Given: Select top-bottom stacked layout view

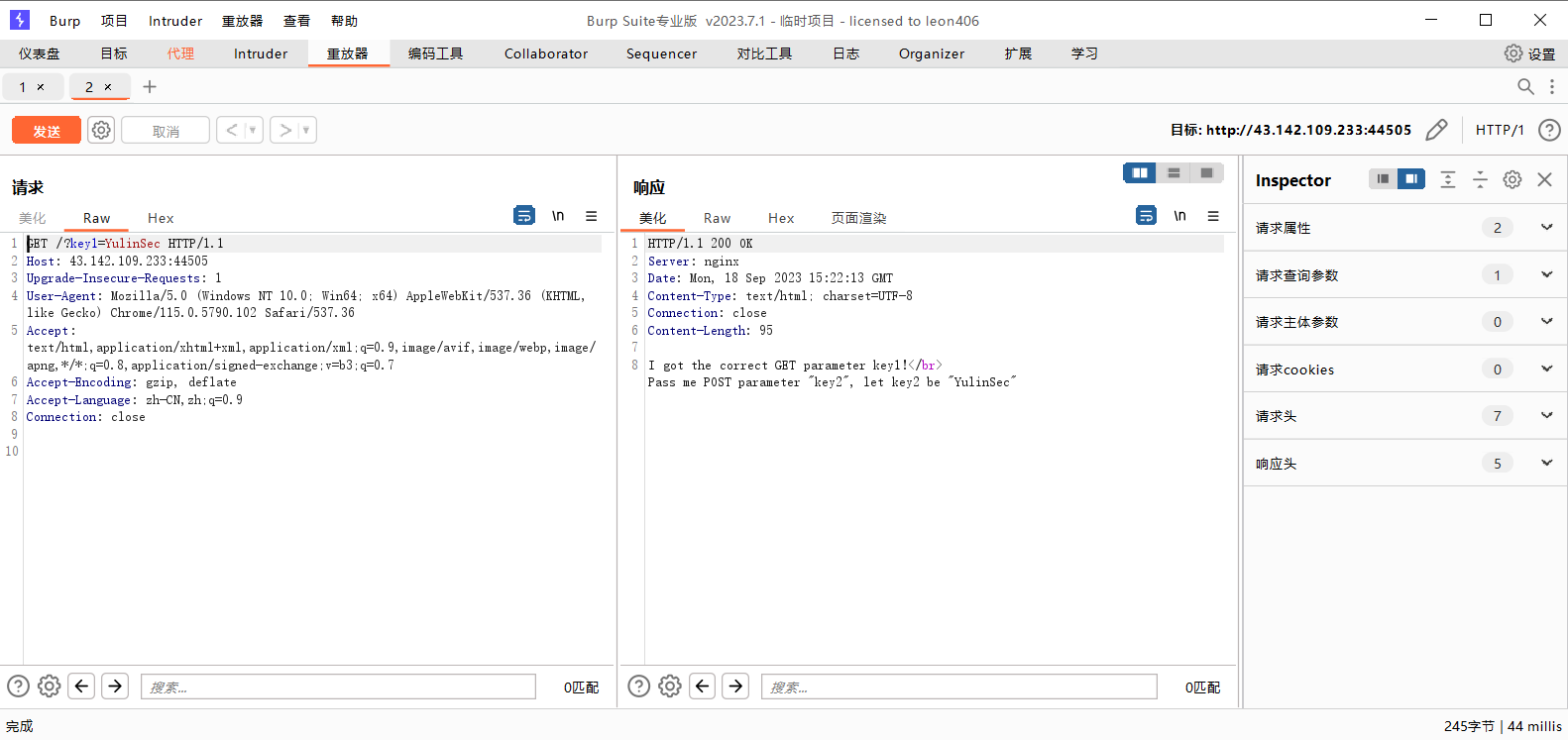Looking at the screenshot, I should coord(1174,172).
